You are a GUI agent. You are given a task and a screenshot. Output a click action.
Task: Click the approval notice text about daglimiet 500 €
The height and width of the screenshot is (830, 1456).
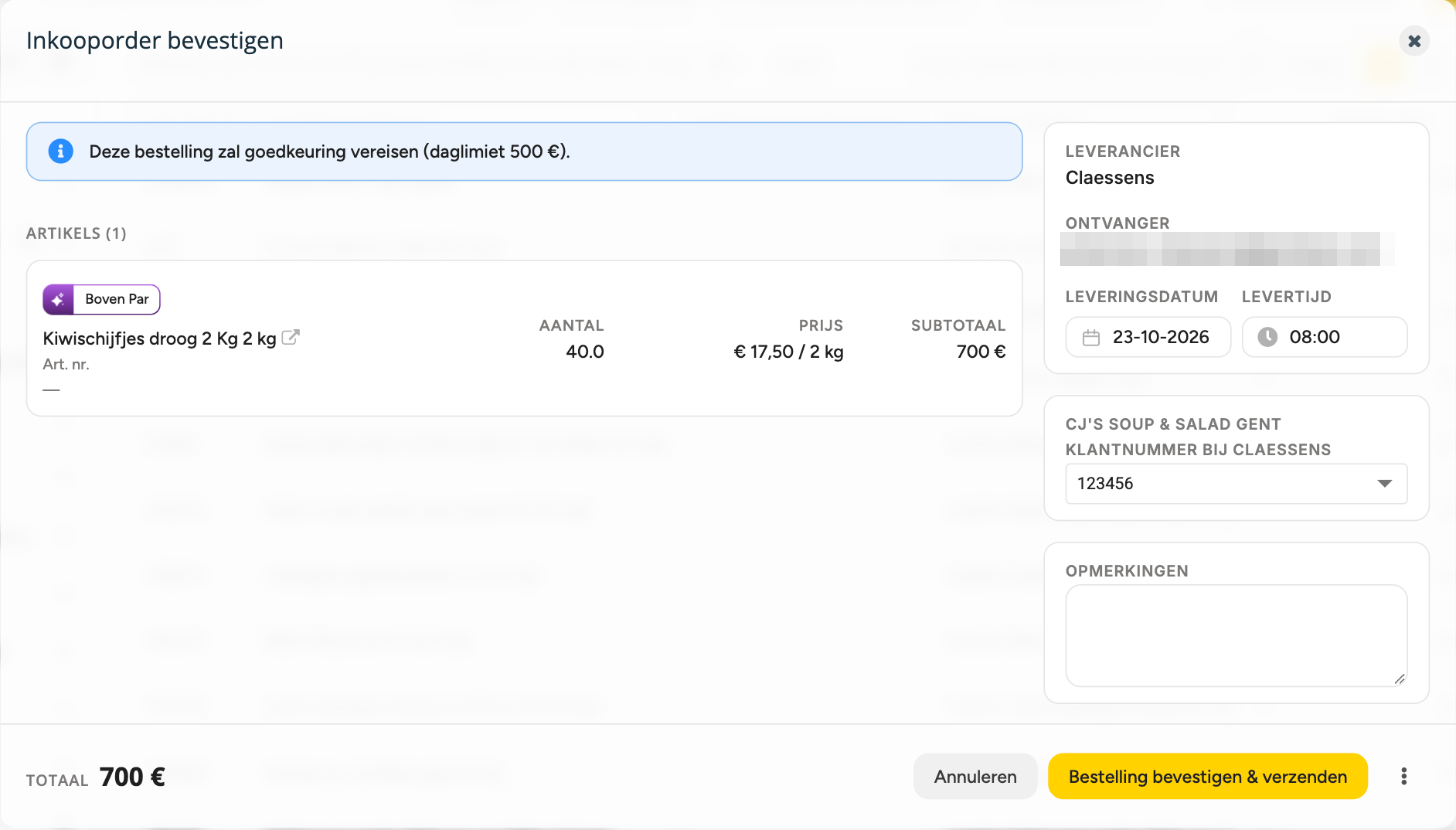pos(330,152)
